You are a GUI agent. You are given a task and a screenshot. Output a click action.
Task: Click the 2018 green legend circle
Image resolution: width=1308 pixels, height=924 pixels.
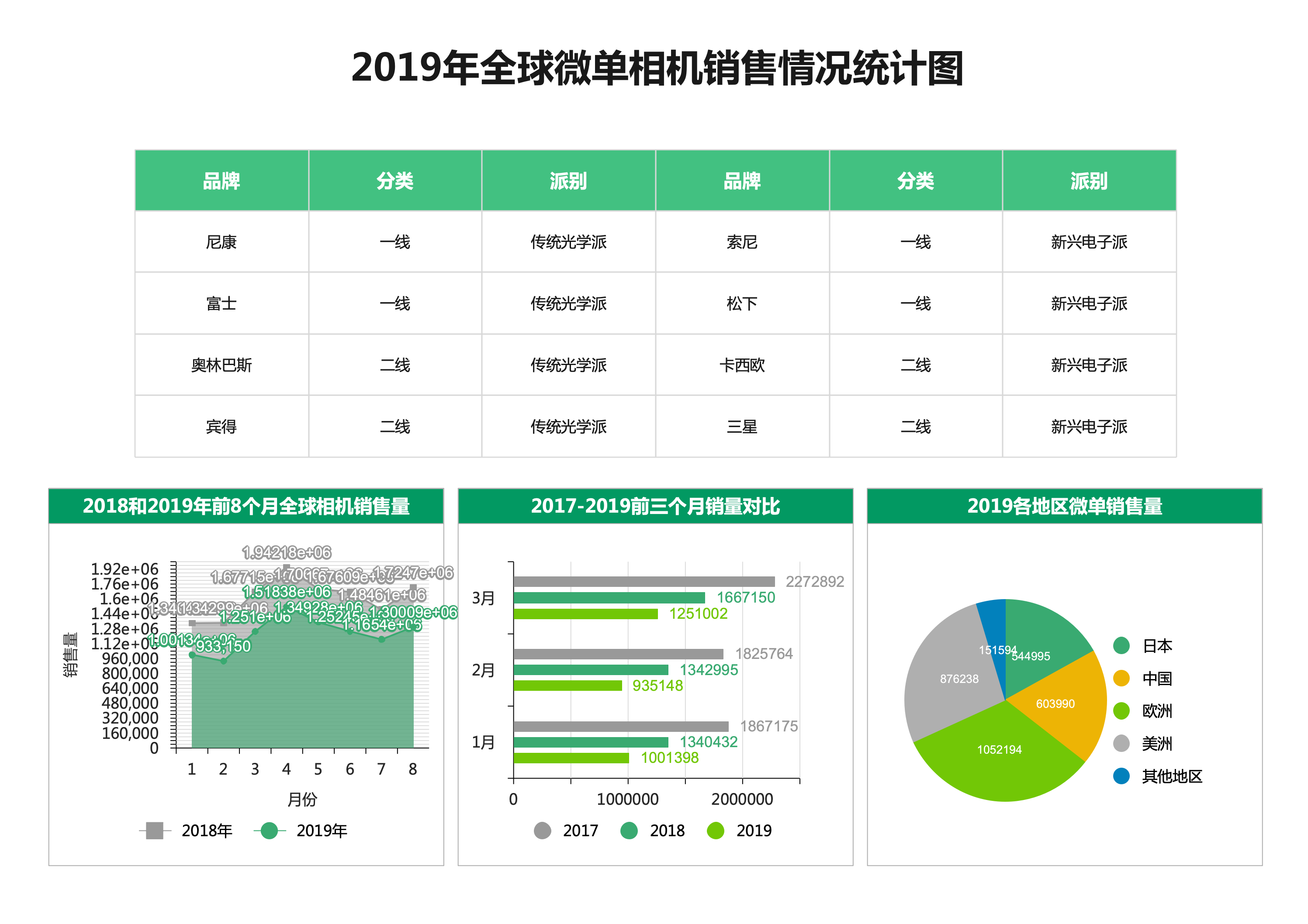click(x=628, y=830)
